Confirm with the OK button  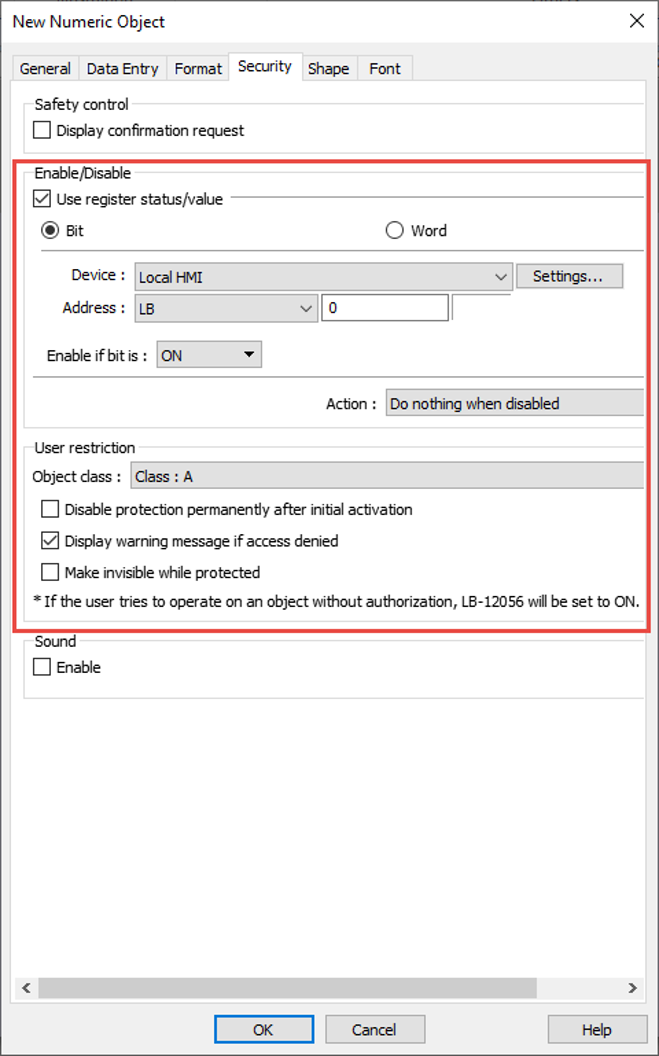264,1029
